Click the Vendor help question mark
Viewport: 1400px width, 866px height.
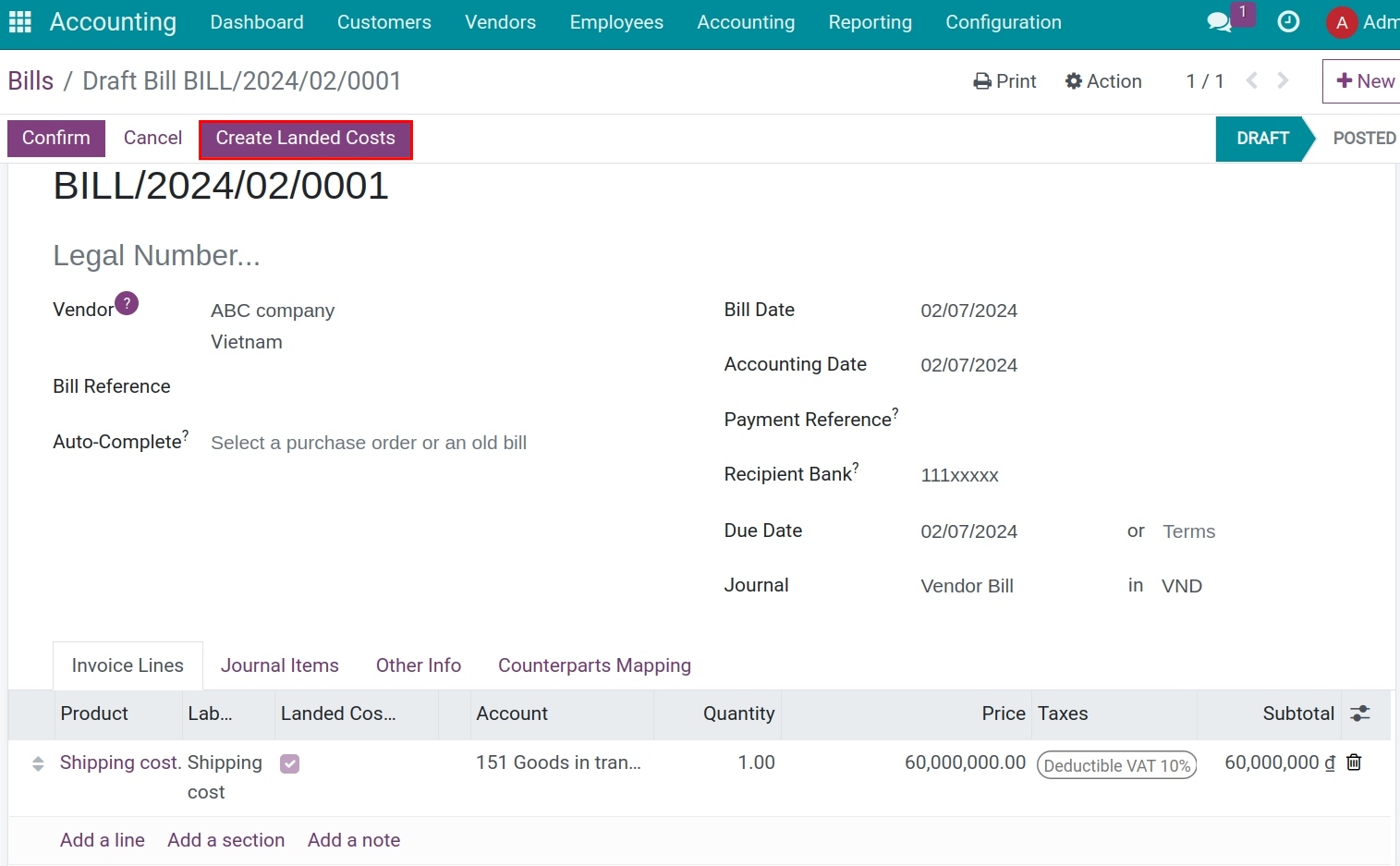coord(127,302)
